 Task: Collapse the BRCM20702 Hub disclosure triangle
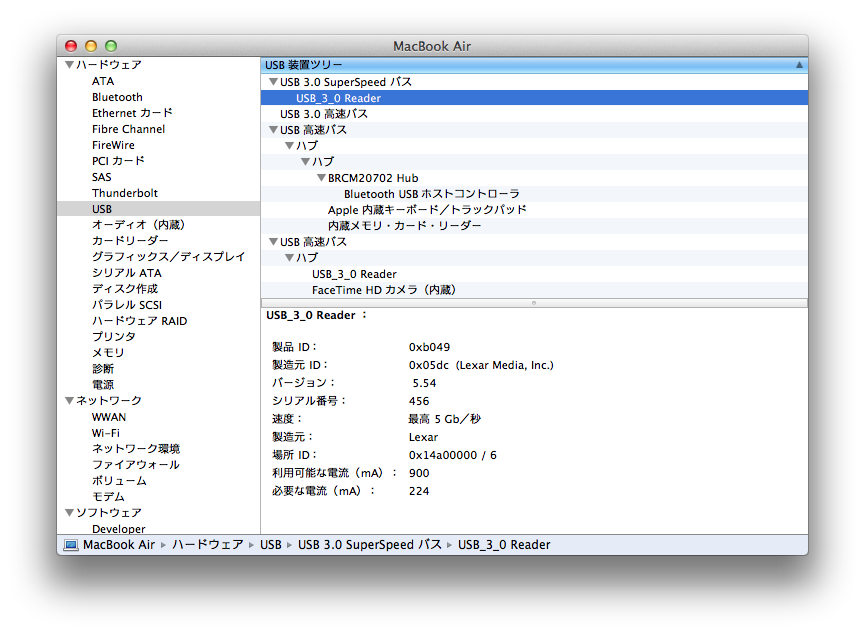pos(321,178)
